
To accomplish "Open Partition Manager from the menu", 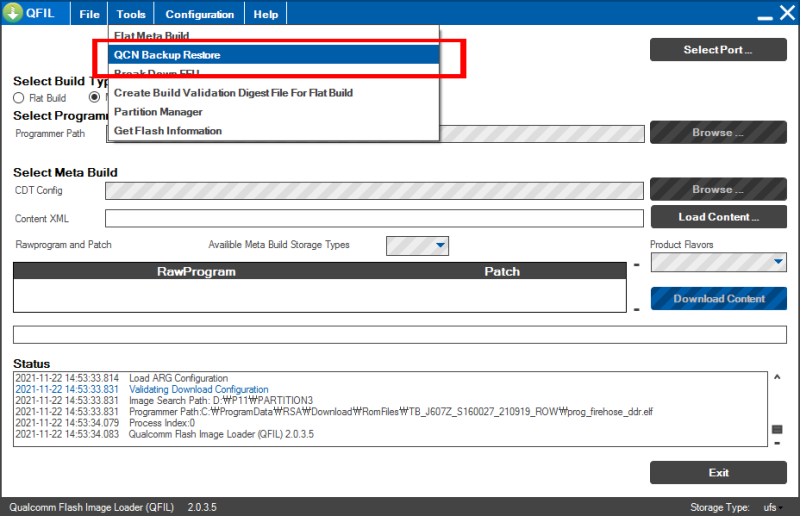I will coord(273,112).
